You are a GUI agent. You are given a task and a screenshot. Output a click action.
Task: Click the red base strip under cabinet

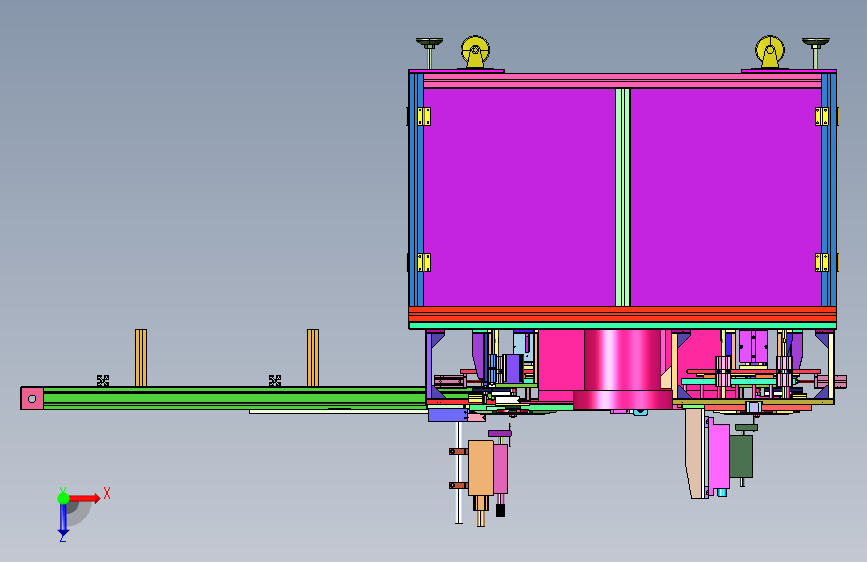(623, 315)
